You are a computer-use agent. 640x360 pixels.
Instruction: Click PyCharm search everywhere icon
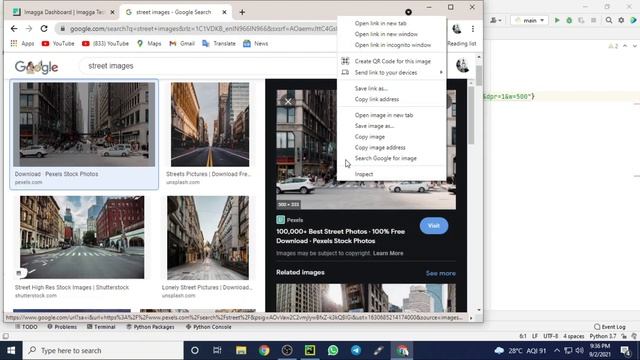coord(609,20)
